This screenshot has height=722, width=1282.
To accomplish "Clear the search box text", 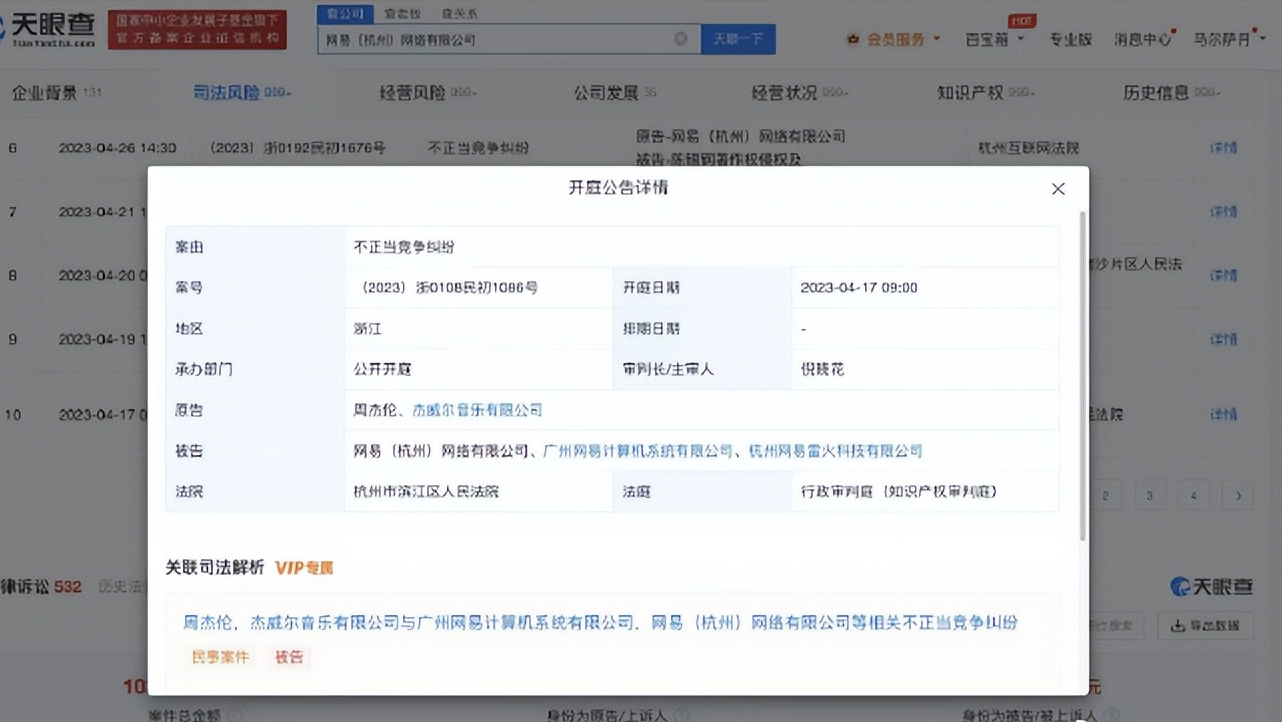I will 681,39.
